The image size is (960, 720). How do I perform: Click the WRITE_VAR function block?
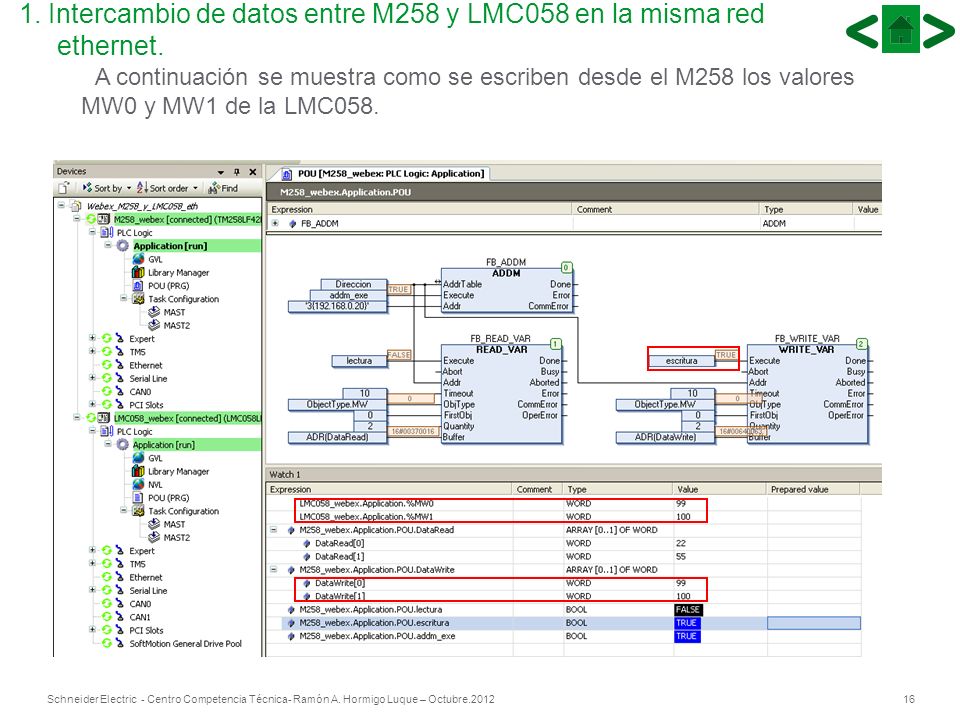(x=807, y=392)
